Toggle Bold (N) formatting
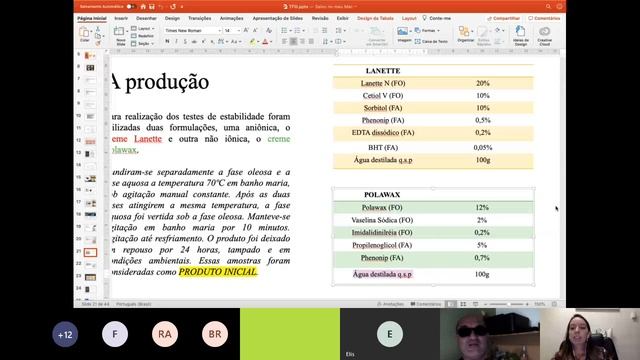Viewport: 640px width, 360px height. 167,41
